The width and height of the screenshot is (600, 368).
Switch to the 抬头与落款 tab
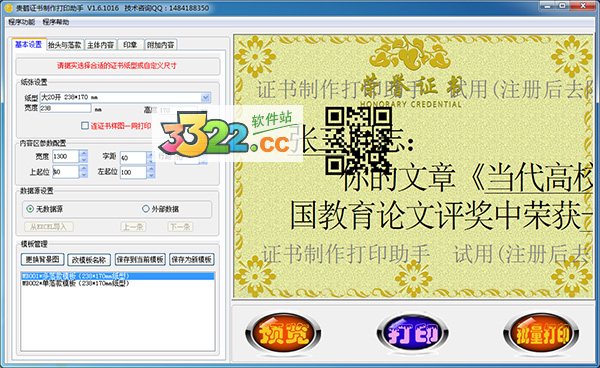pos(65,45)
